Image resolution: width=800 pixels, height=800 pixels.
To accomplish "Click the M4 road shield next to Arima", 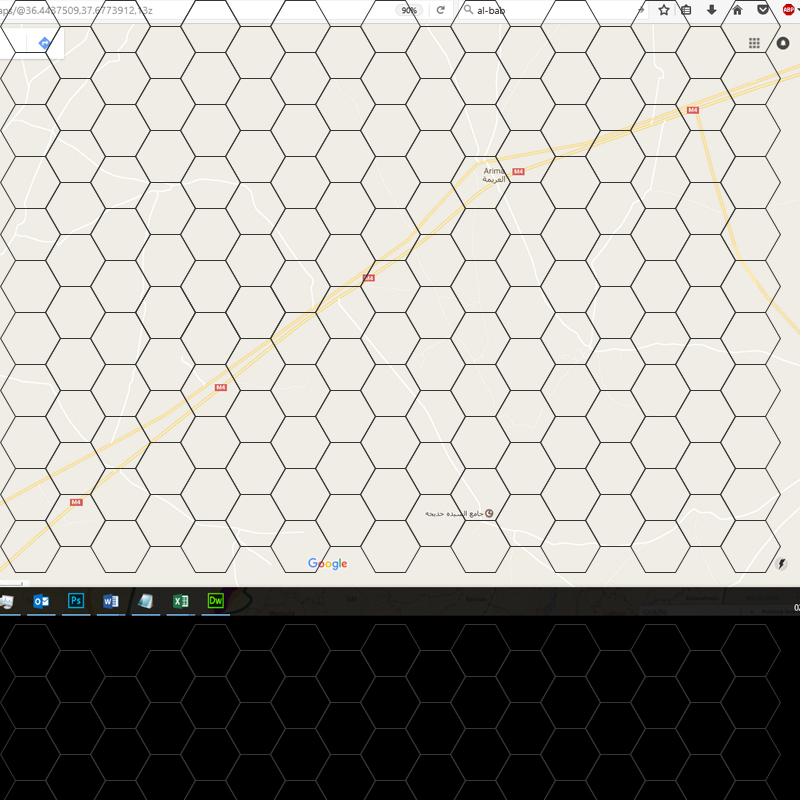I will (x=518, y=171).
